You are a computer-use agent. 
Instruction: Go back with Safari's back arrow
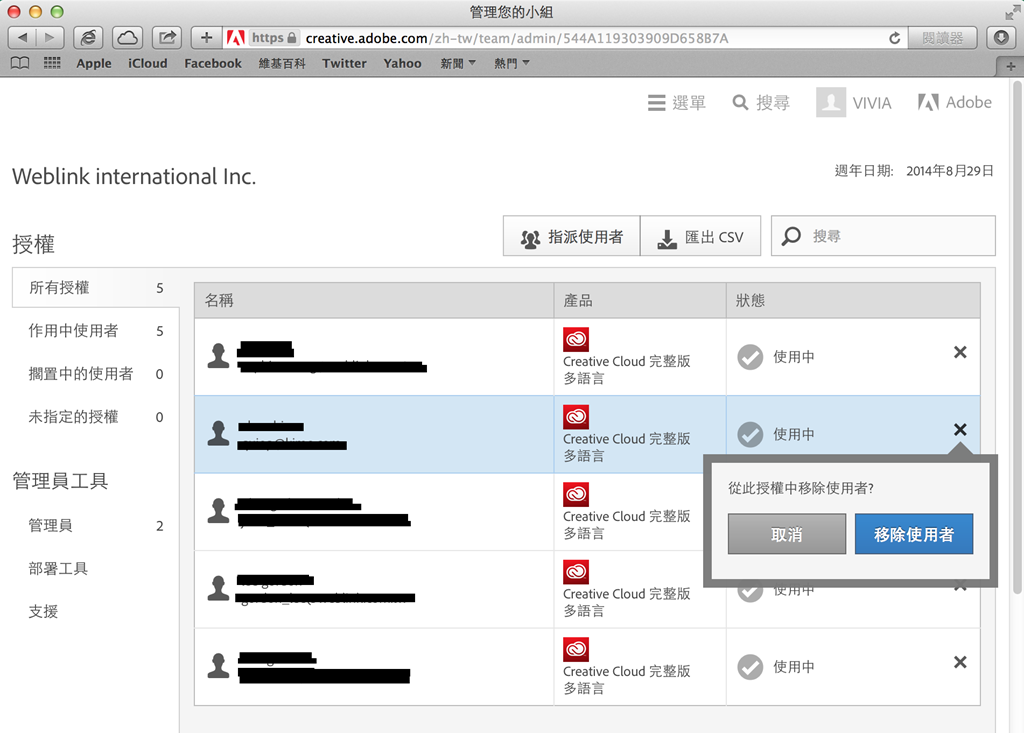[22, 38]
